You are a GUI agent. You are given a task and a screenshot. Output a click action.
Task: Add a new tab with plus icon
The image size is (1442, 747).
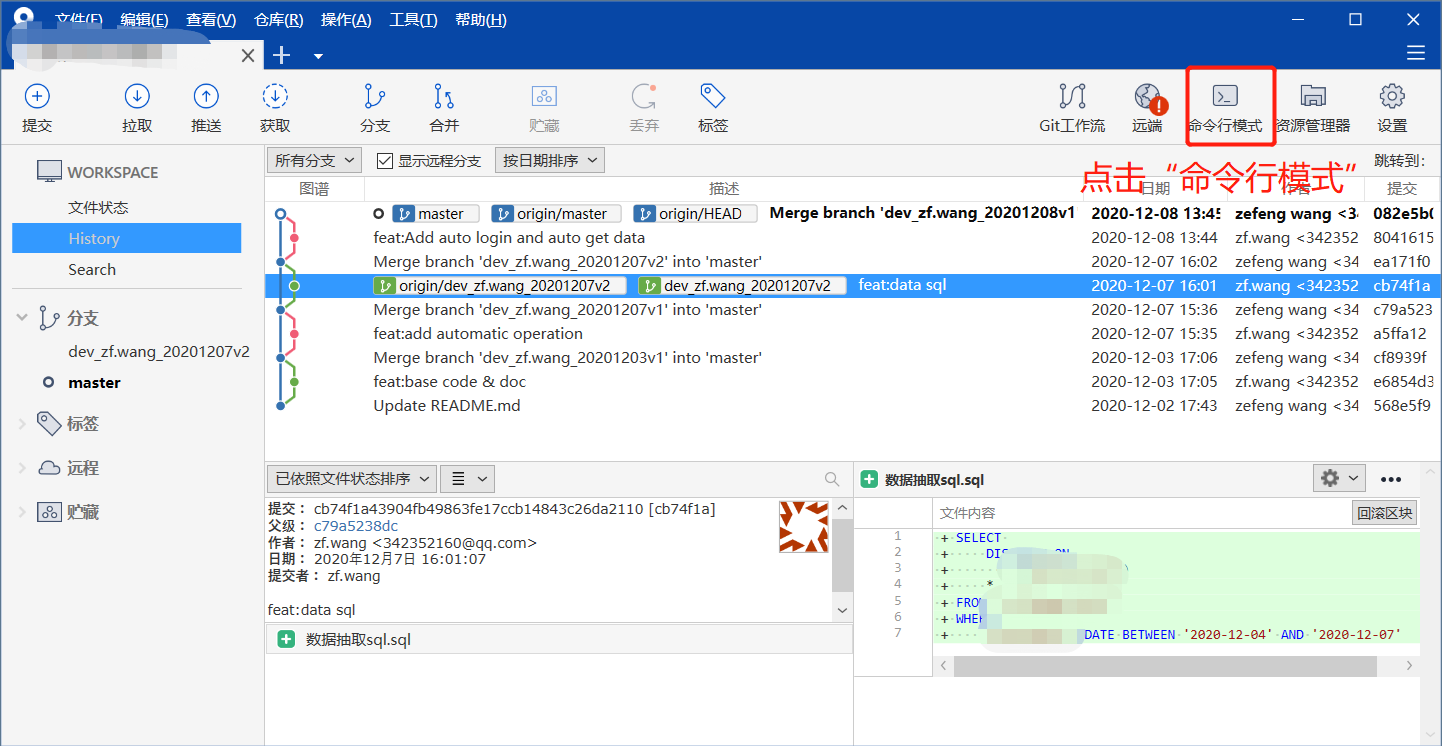pos(282,55)
